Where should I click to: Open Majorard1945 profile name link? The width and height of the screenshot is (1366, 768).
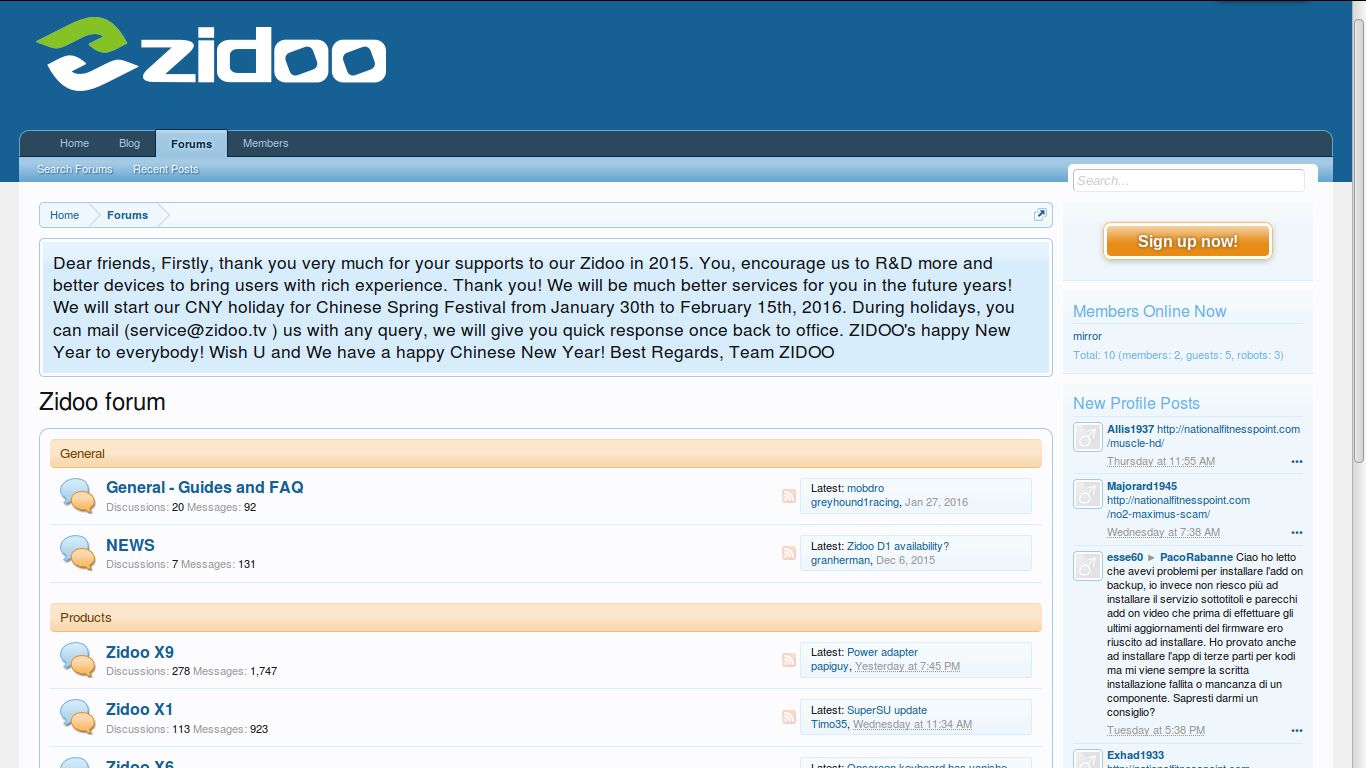click(1142, 486)
